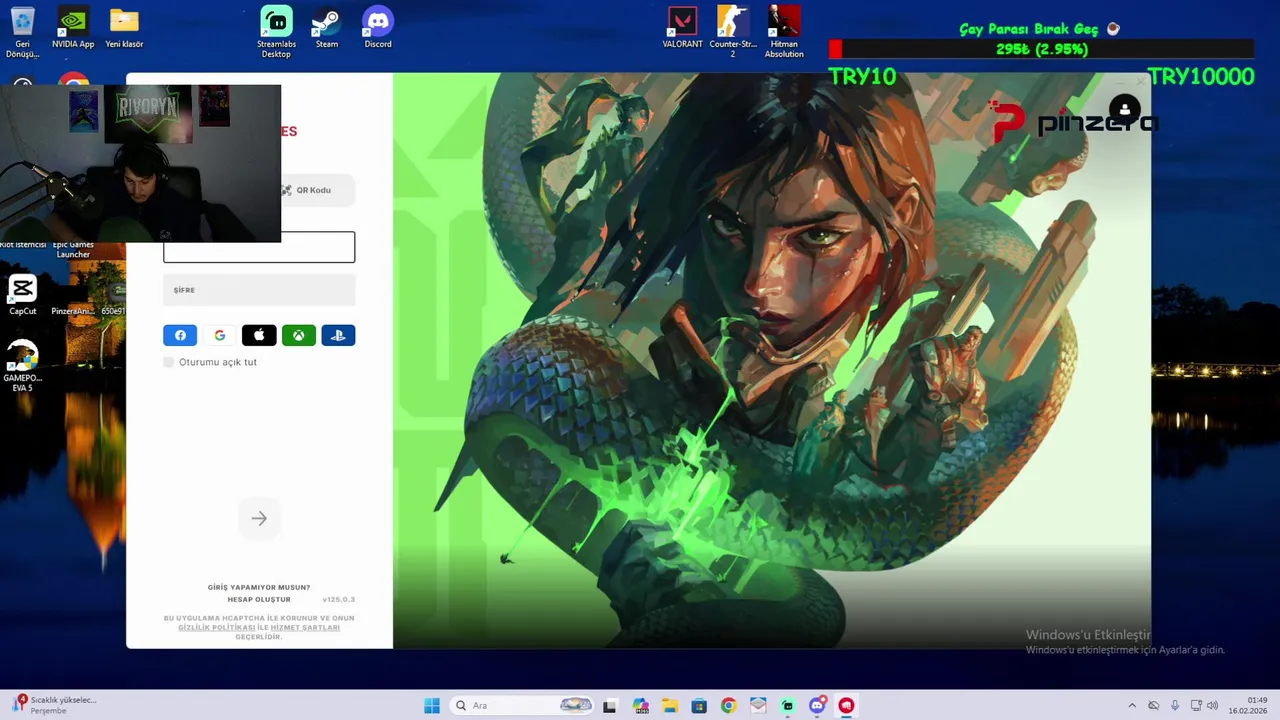The image size is (1280, 720).
Task: Open Copilot icon in taskbar
Action: tap(640, 706)
